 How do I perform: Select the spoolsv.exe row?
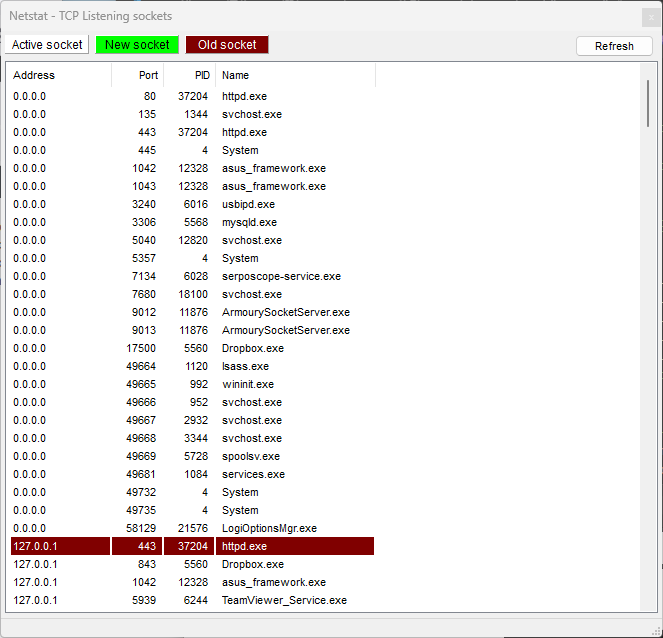[x=192, y=456]
